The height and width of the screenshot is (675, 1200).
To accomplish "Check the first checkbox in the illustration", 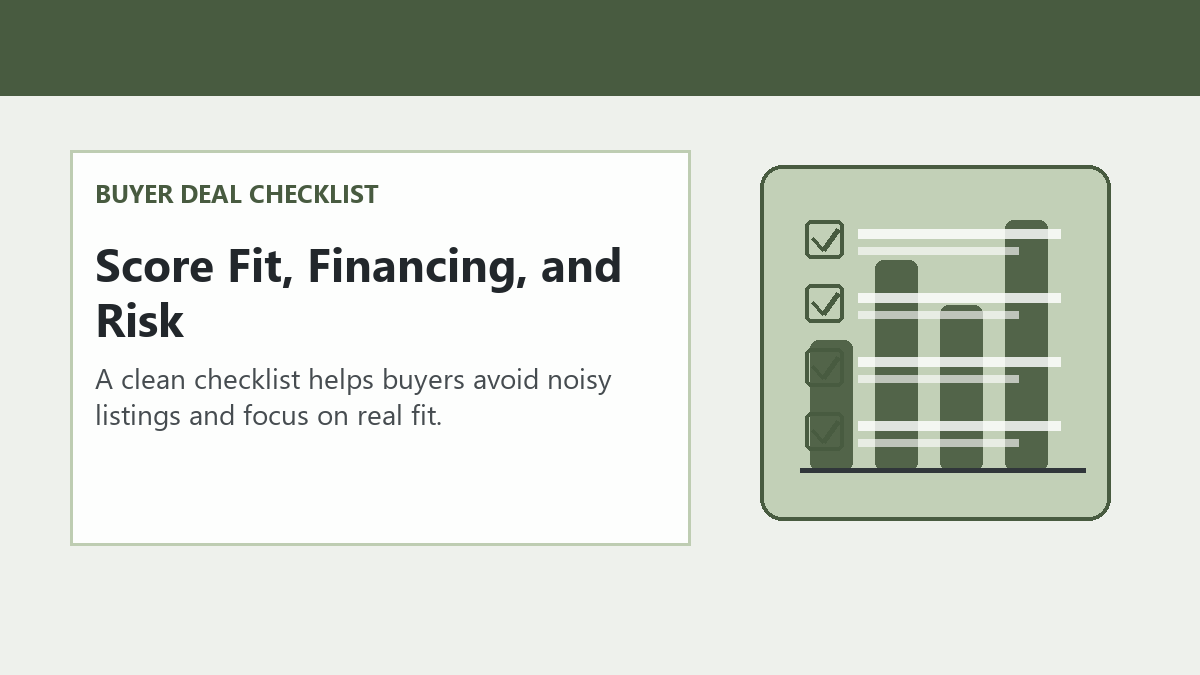I will (824, 240).
